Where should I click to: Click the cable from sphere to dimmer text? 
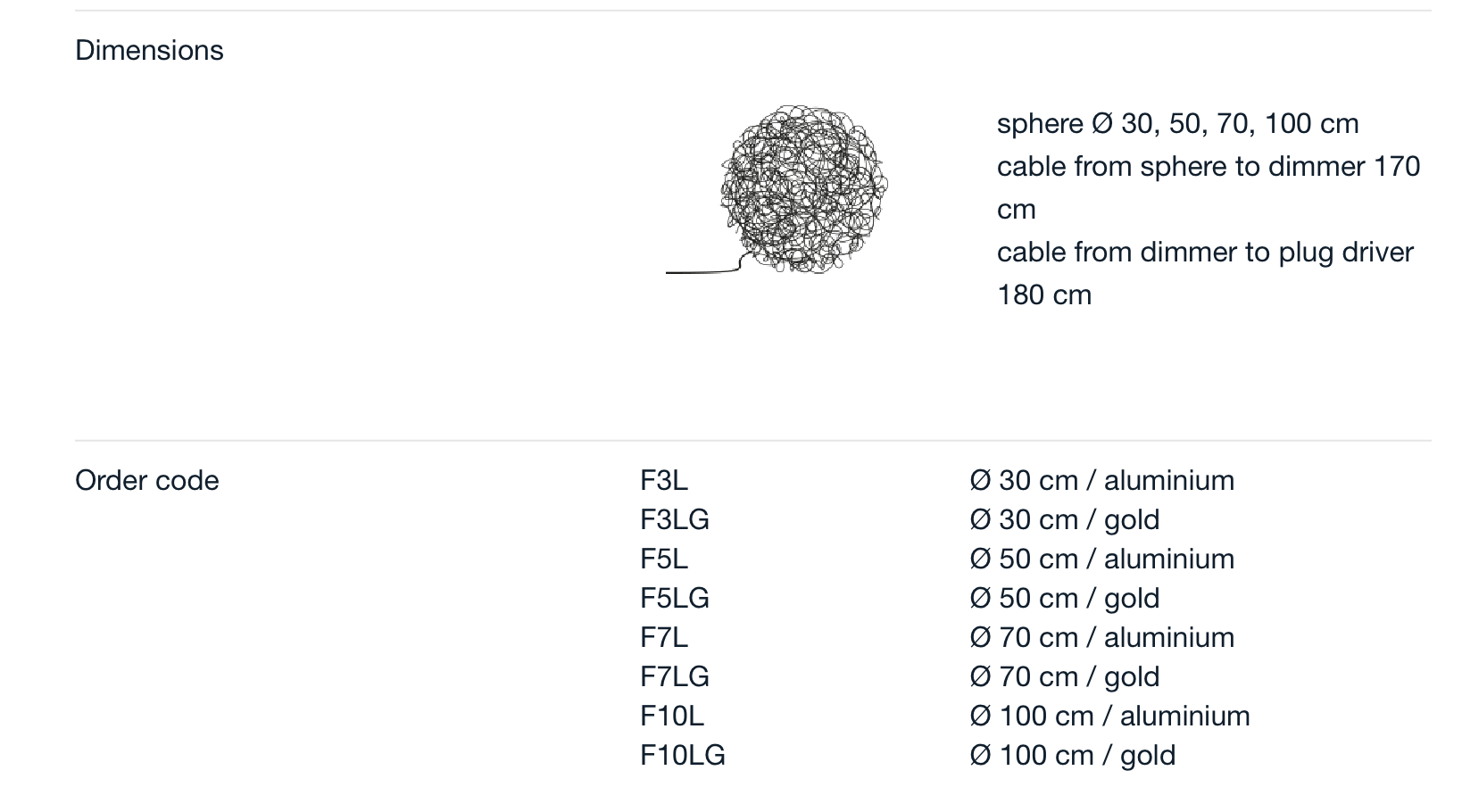pyautogui.click(x=1209, y=188)
